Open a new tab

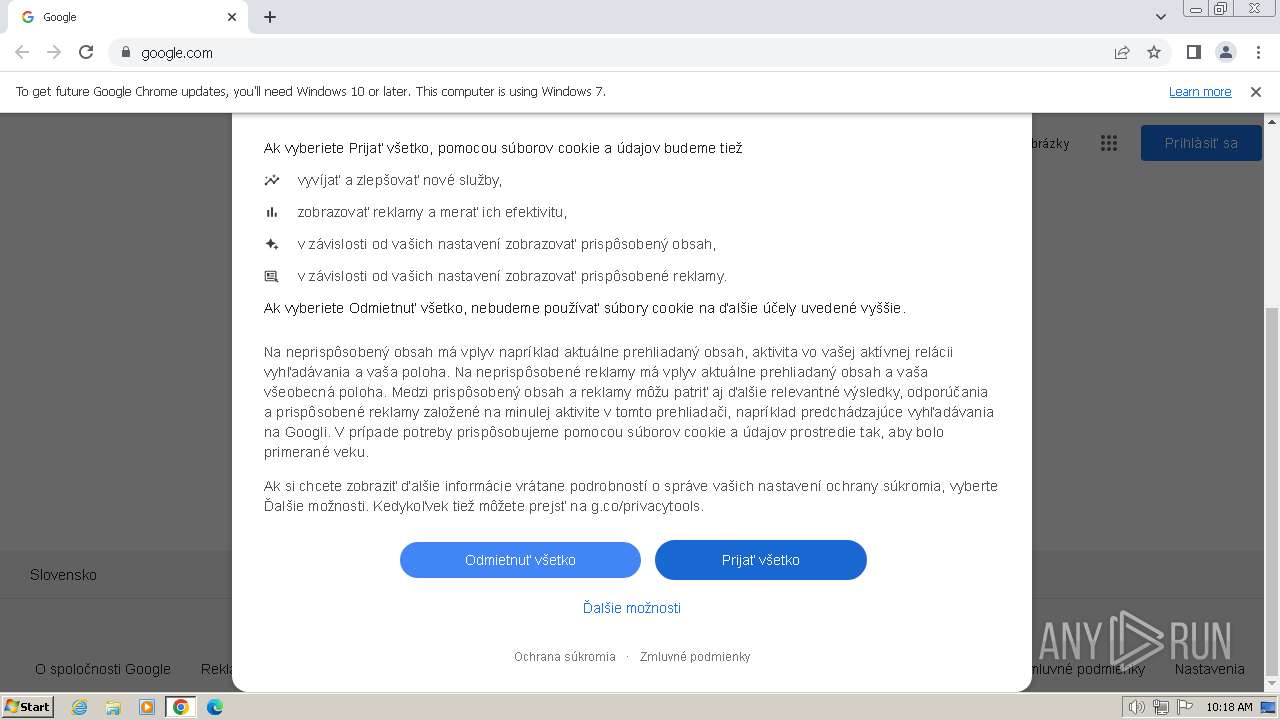(270, 17)
